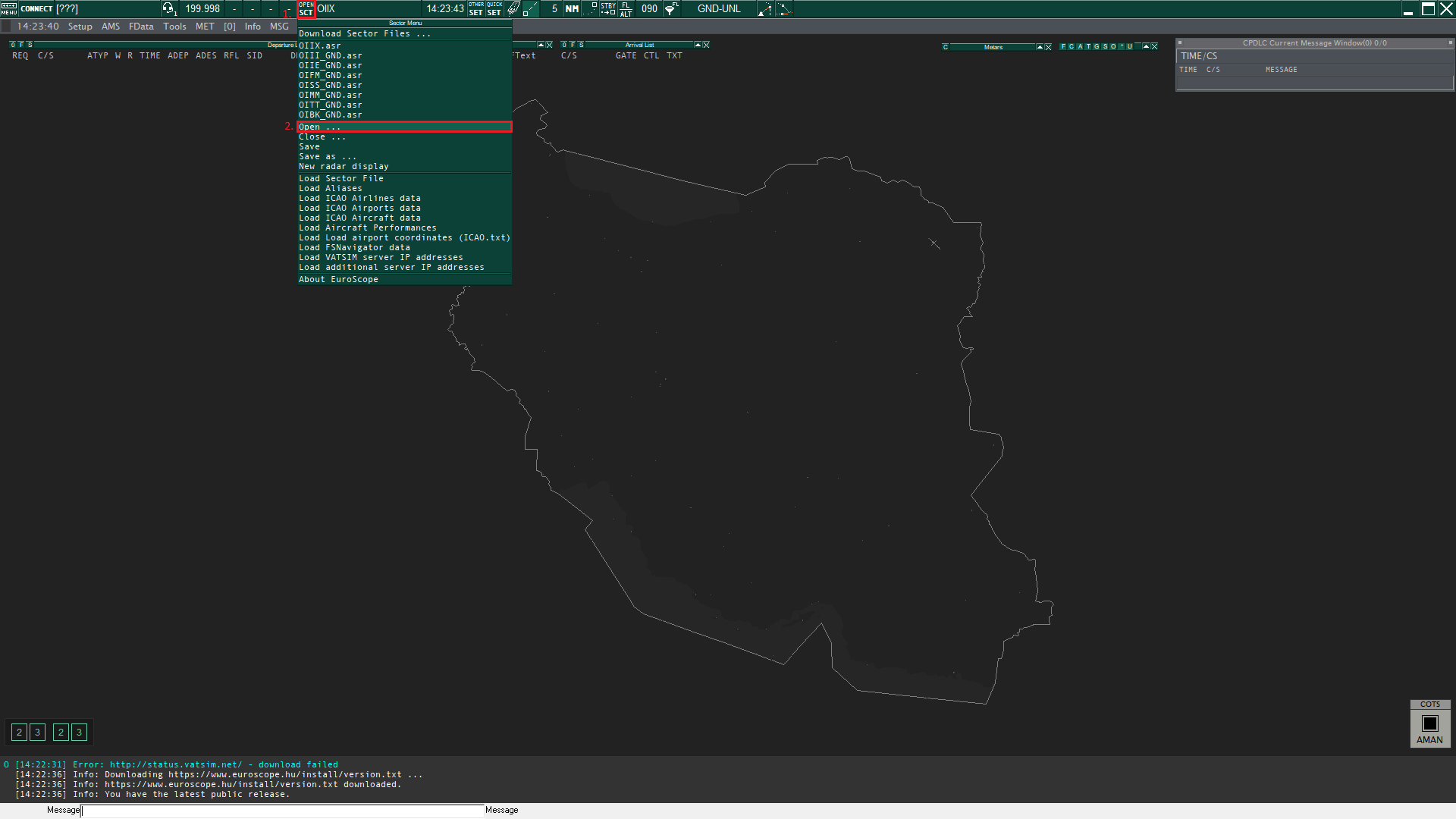Click the last green box labelled 3

coord(79,732)
